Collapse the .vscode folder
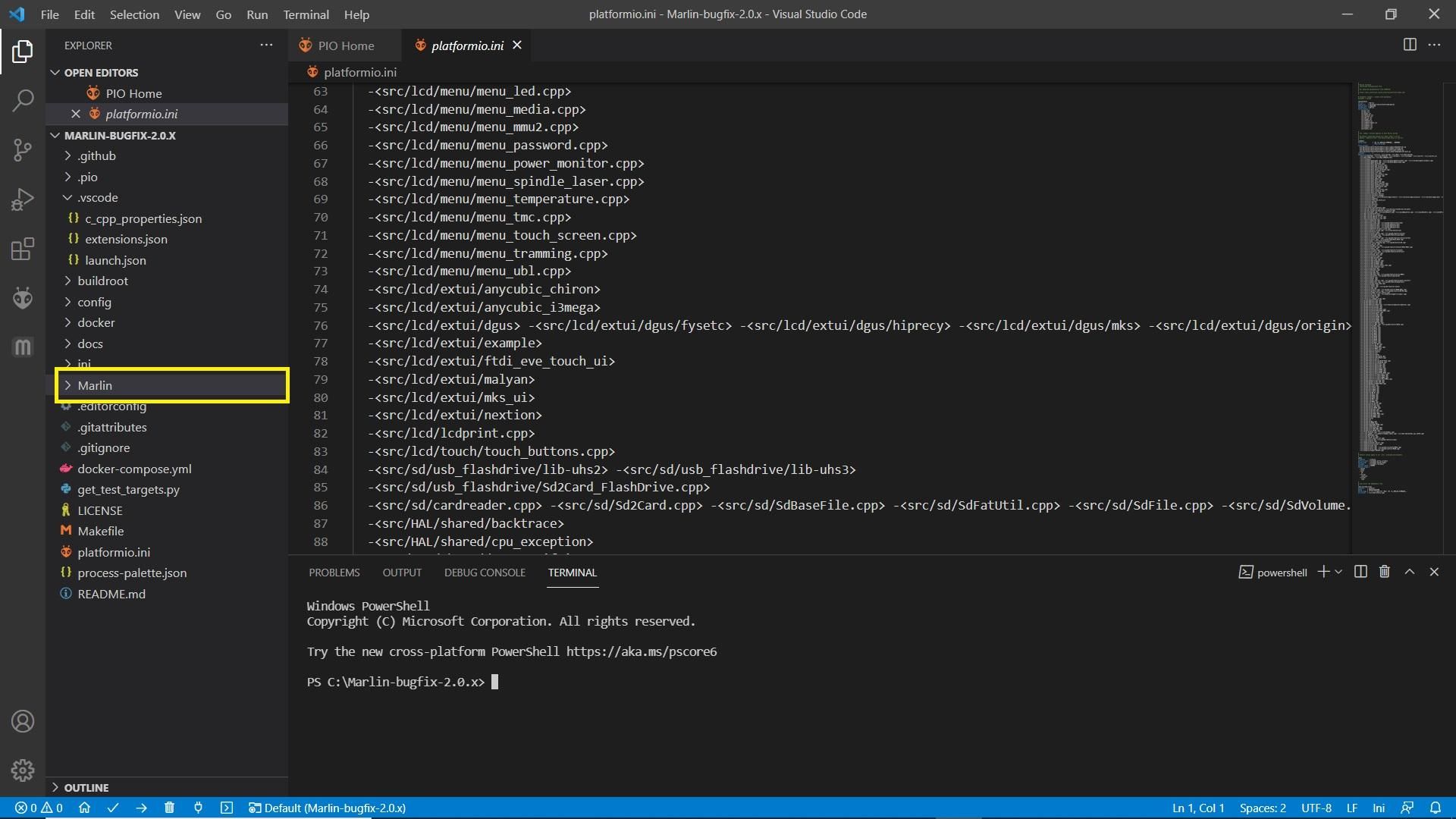Screen dimensions: 1456x819 click(97, 197)
